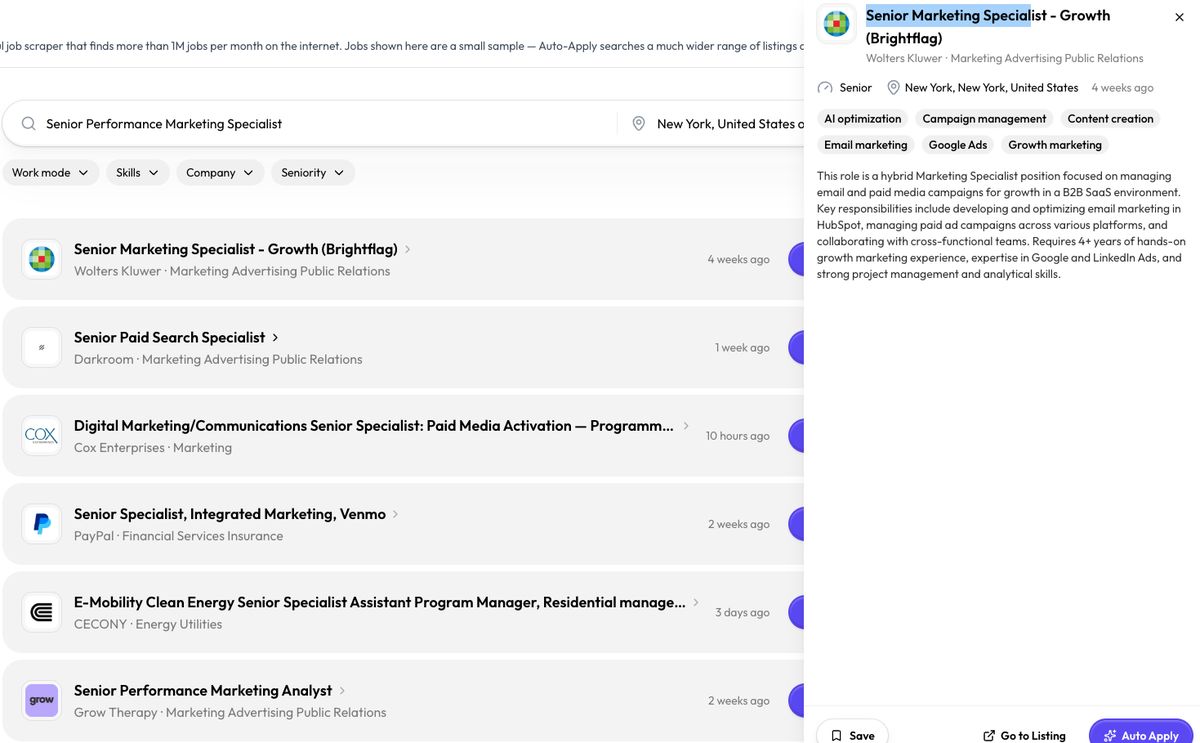This screenshot has width=1200, height=743.
Task: Open the Skills filter dropdown
Action: tap(137, 173)
